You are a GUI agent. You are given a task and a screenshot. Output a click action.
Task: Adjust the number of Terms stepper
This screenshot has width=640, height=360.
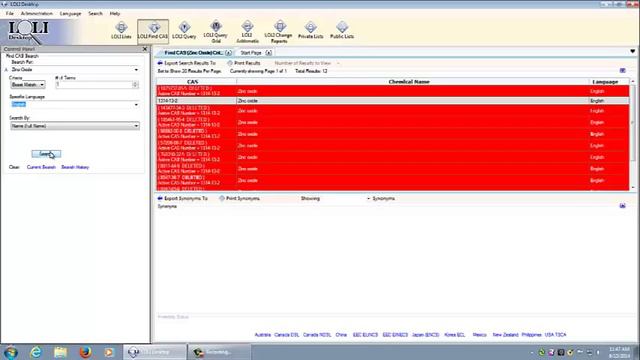[x=135, y=84]
